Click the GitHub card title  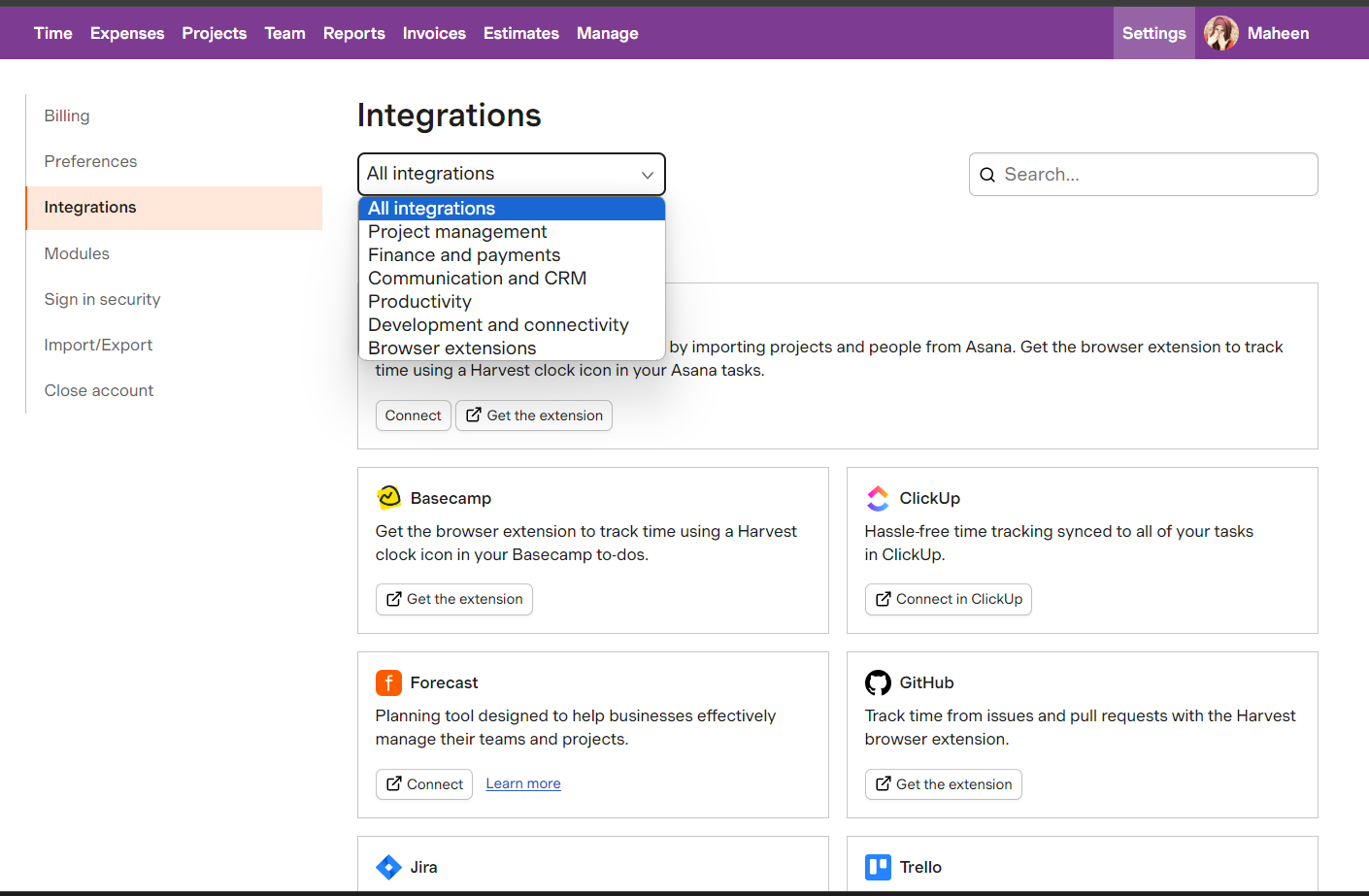pyautogui.click(x=927, y=682)
